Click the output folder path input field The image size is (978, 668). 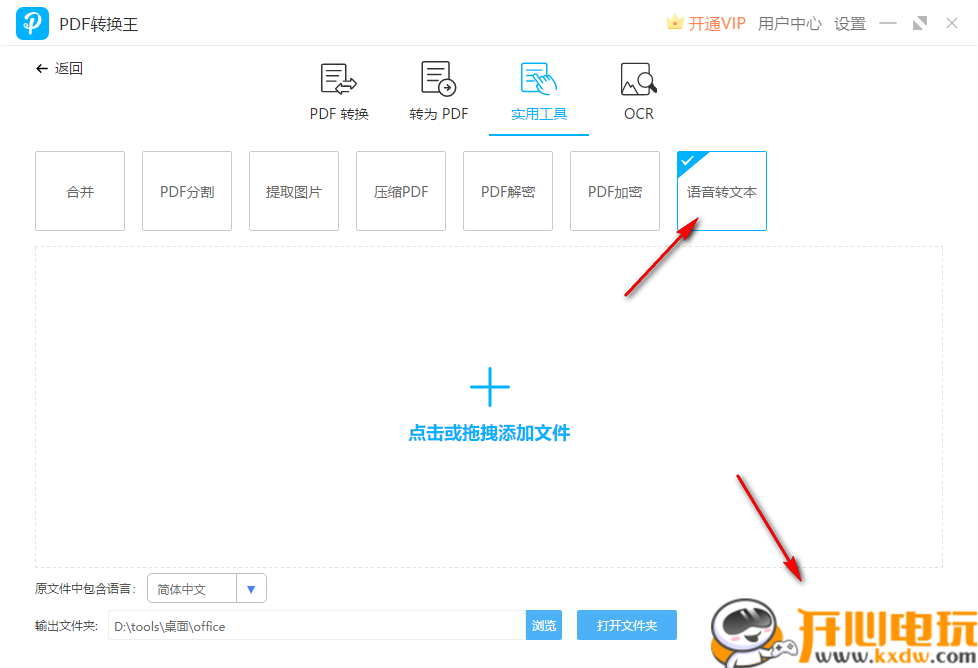pos(300,625)
